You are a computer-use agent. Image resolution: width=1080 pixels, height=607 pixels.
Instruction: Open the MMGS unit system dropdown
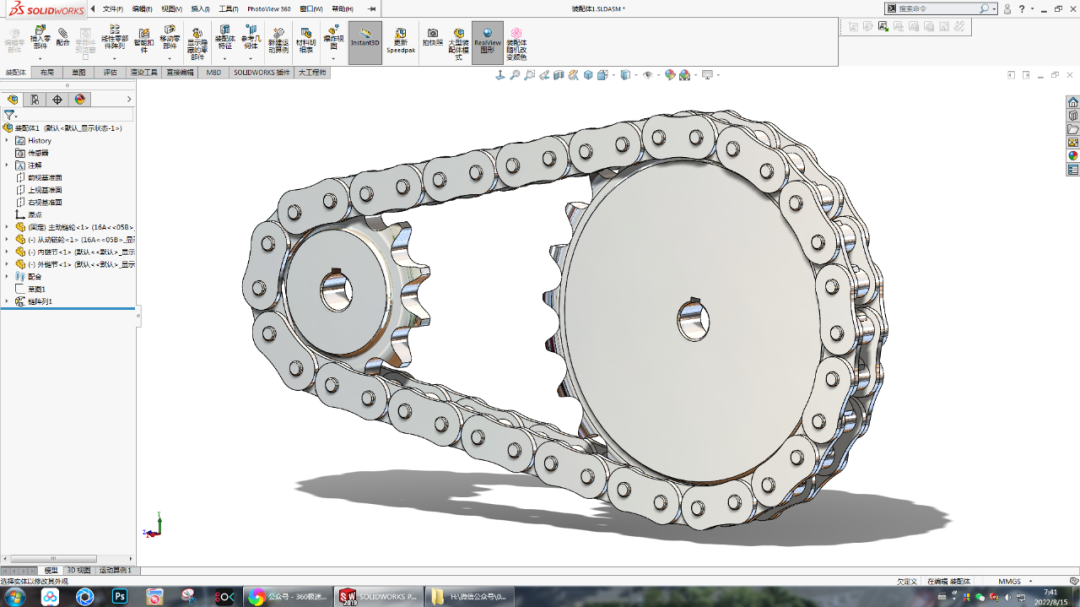click(x=1012, y=580)
